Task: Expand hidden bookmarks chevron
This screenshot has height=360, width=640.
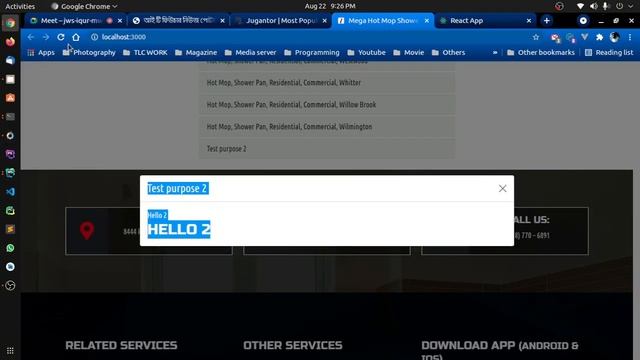Action: point(495,53)
